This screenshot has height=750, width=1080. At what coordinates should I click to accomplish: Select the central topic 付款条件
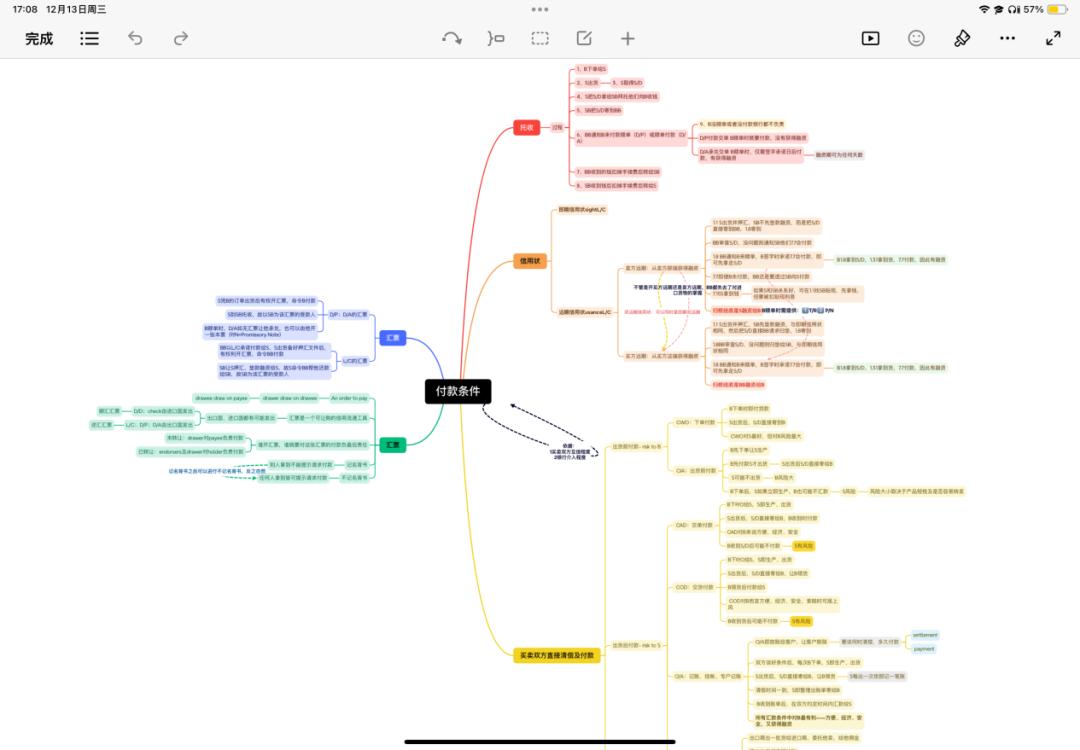click(458, 391)
